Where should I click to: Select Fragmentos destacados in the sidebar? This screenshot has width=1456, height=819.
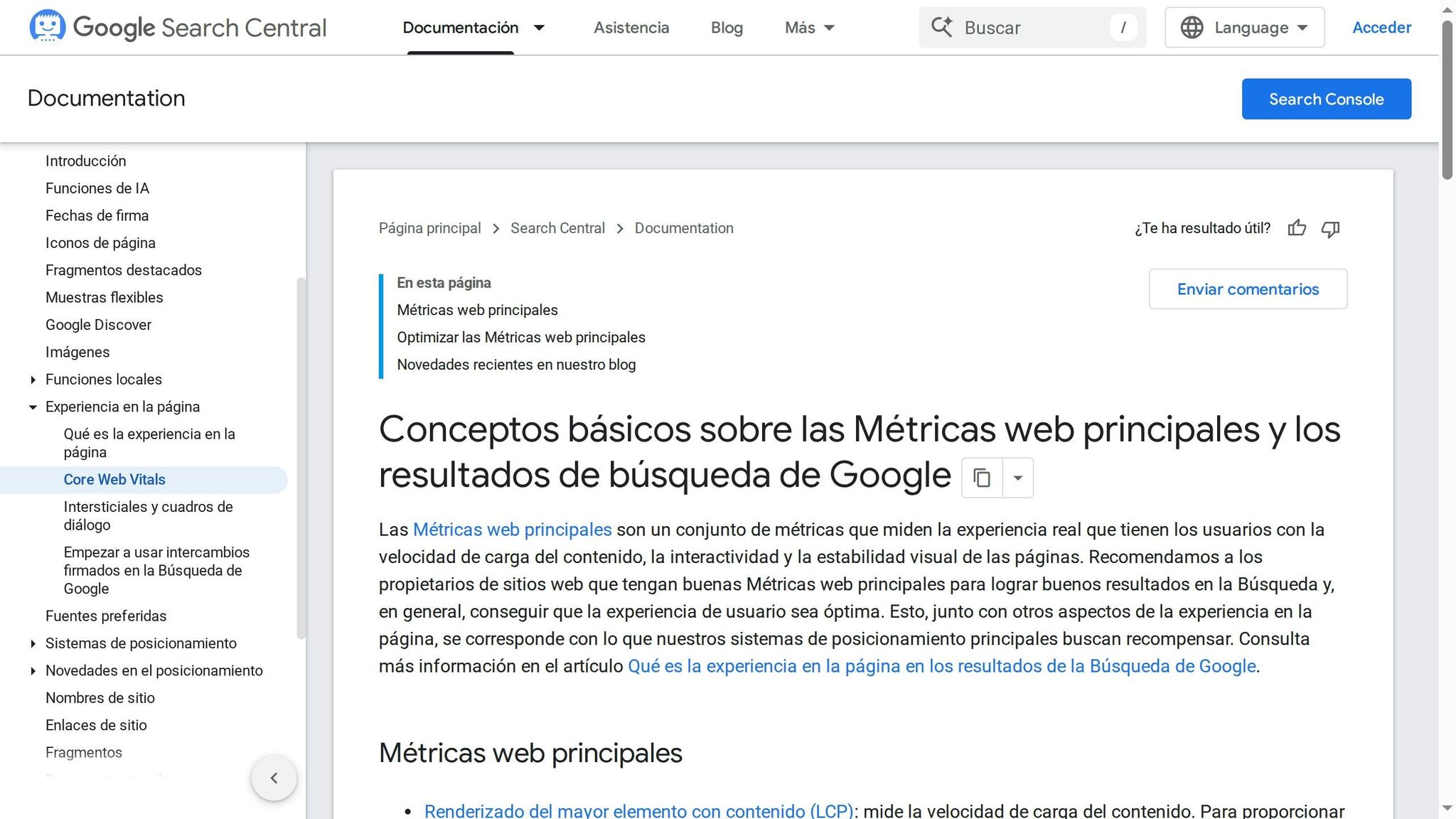124,270
